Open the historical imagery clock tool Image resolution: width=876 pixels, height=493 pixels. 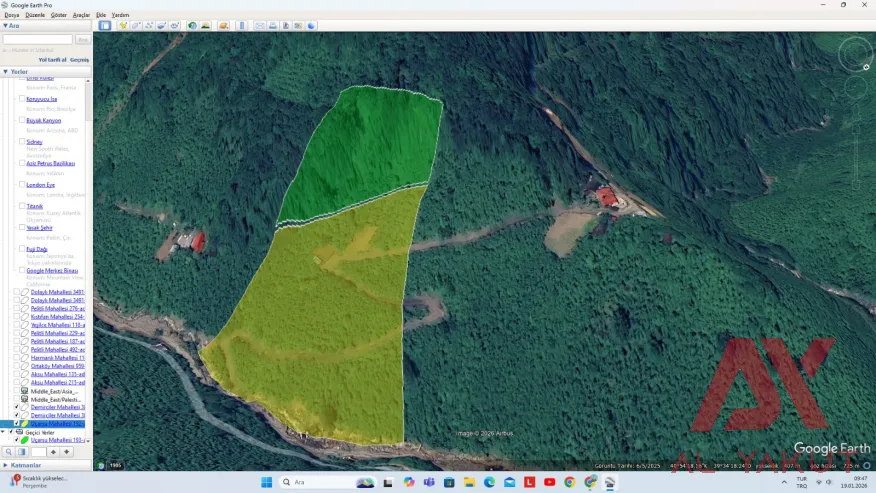[192, 25]
